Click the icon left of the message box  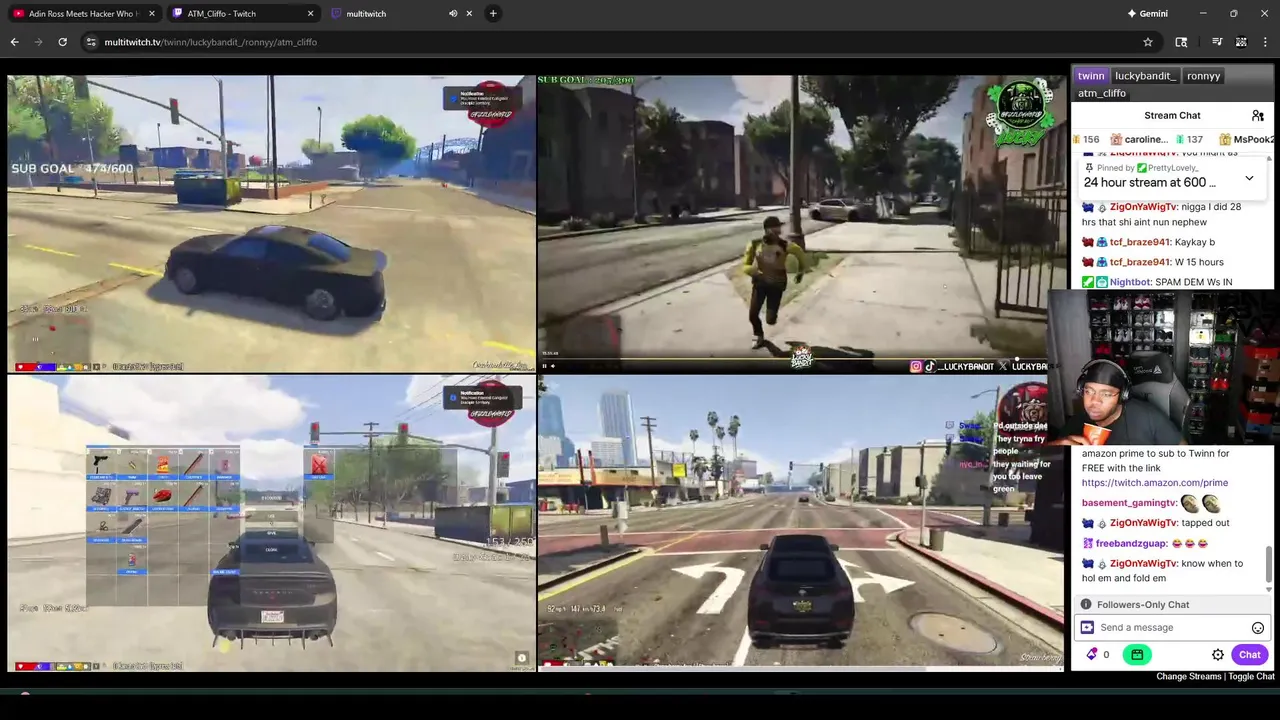pyautogui.click(x=1087, y=628)
